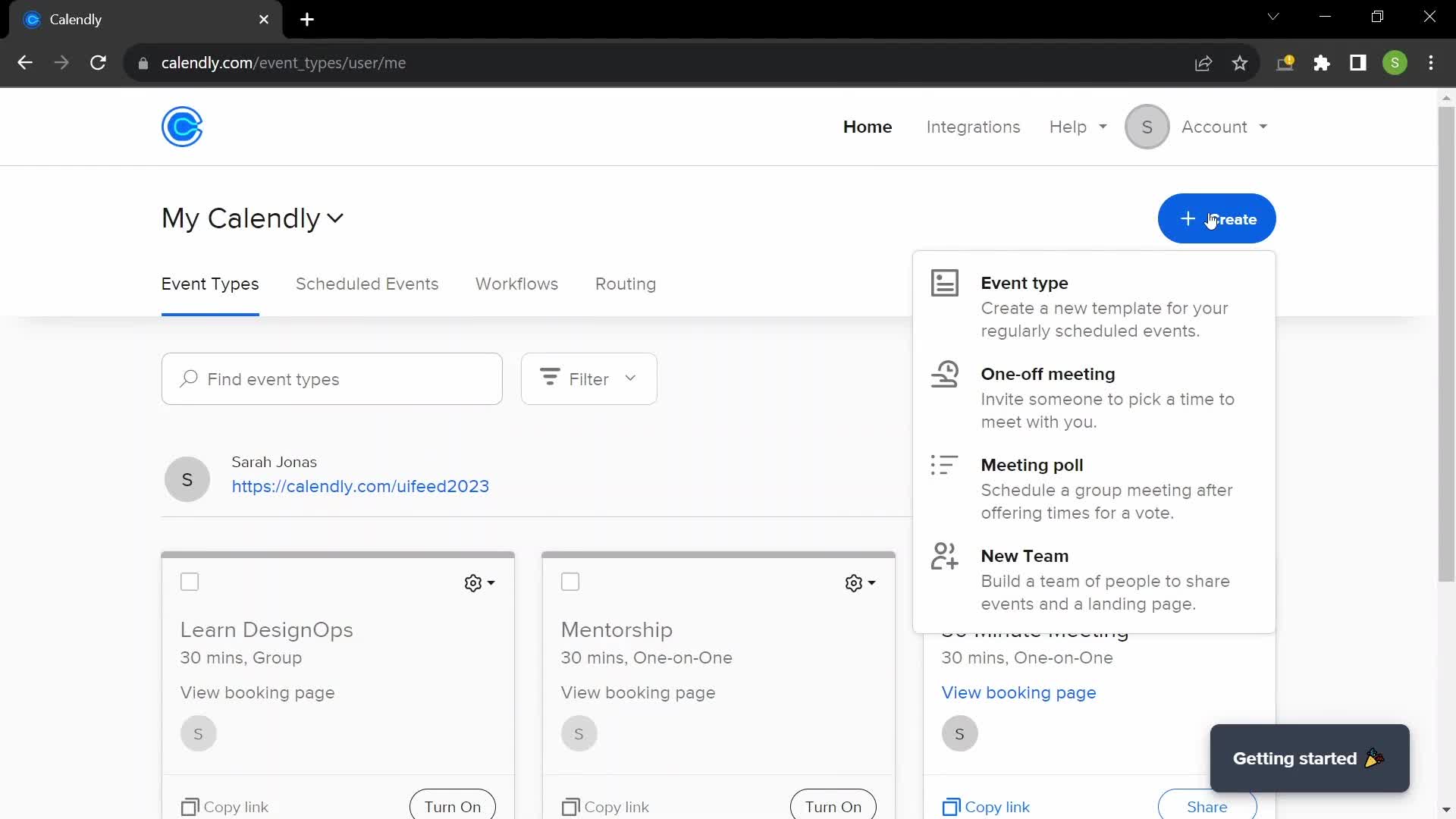Reload the browser page
The height and width of the screenshot is (819, 1456).
(98, 63)
